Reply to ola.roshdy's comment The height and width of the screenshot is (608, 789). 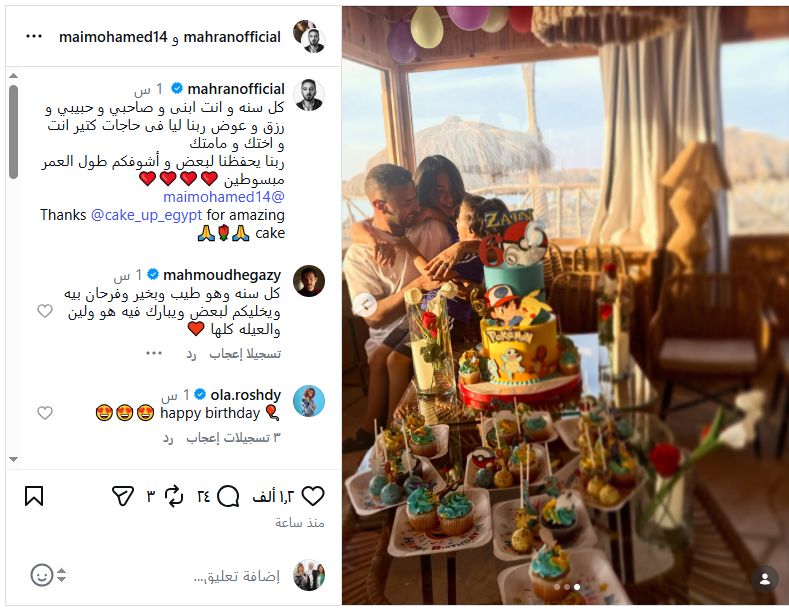[168, 438]
